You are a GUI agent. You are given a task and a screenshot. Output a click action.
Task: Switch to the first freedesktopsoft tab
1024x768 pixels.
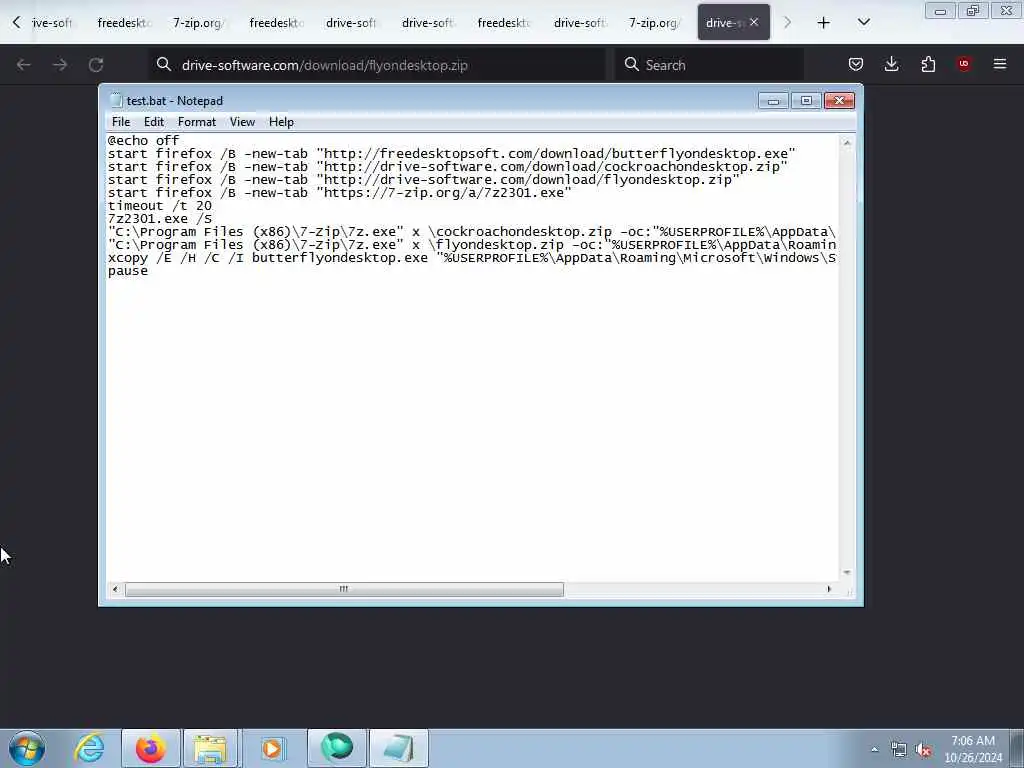click(x=123, y=23)
